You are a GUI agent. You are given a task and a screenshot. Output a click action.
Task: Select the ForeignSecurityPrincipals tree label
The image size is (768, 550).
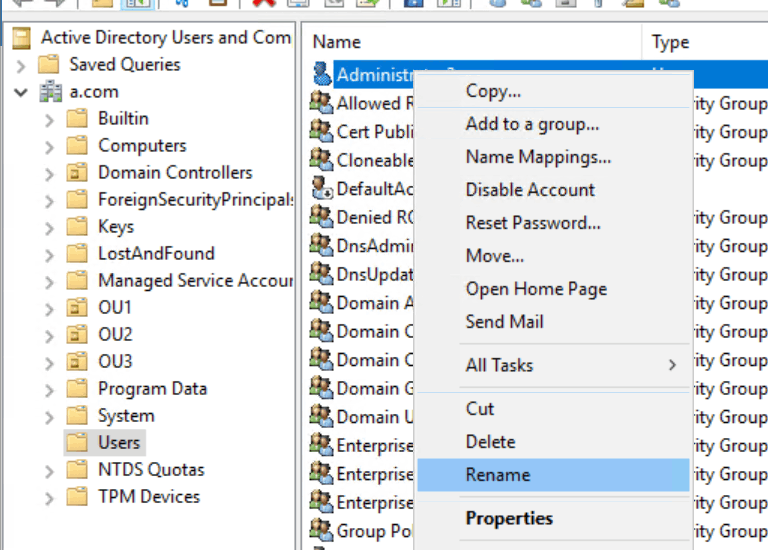195,200
